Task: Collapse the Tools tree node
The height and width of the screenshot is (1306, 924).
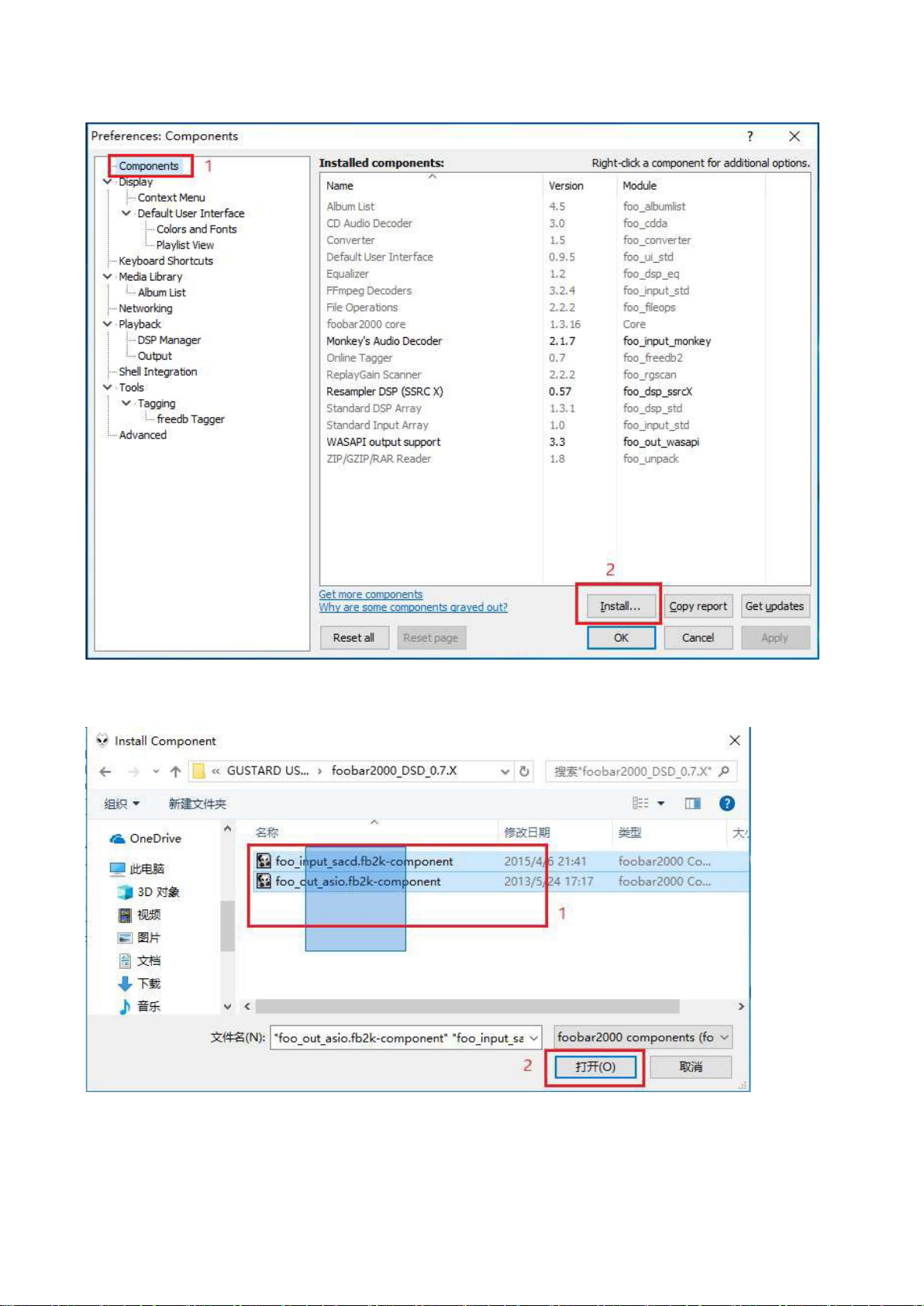Action: tap(107, 388)
